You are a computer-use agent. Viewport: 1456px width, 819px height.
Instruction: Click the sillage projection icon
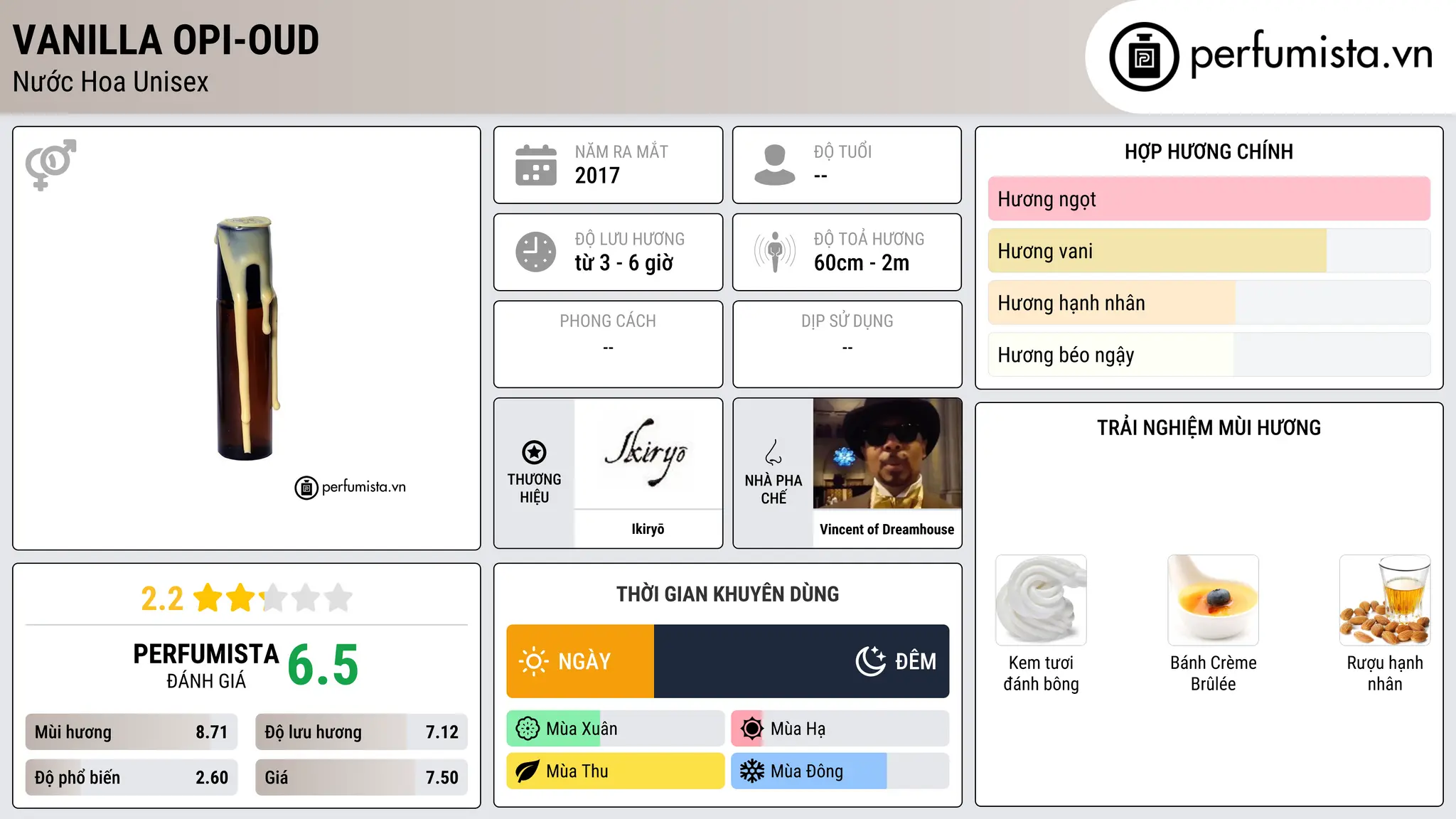tap(774, 252)
